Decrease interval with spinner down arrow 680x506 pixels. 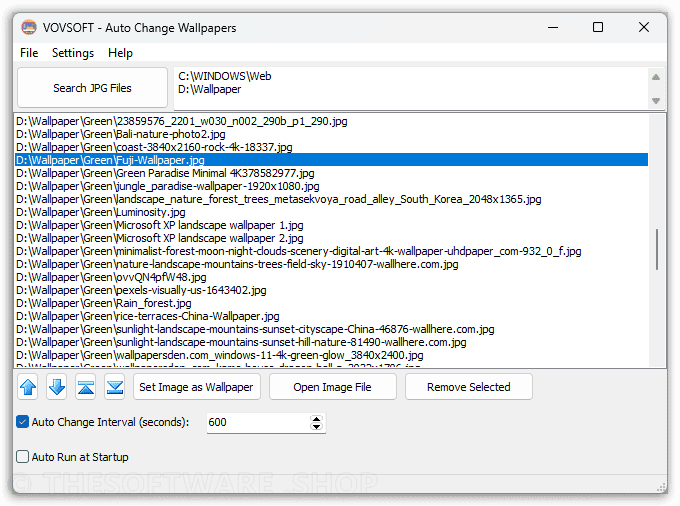coord(317,426)
